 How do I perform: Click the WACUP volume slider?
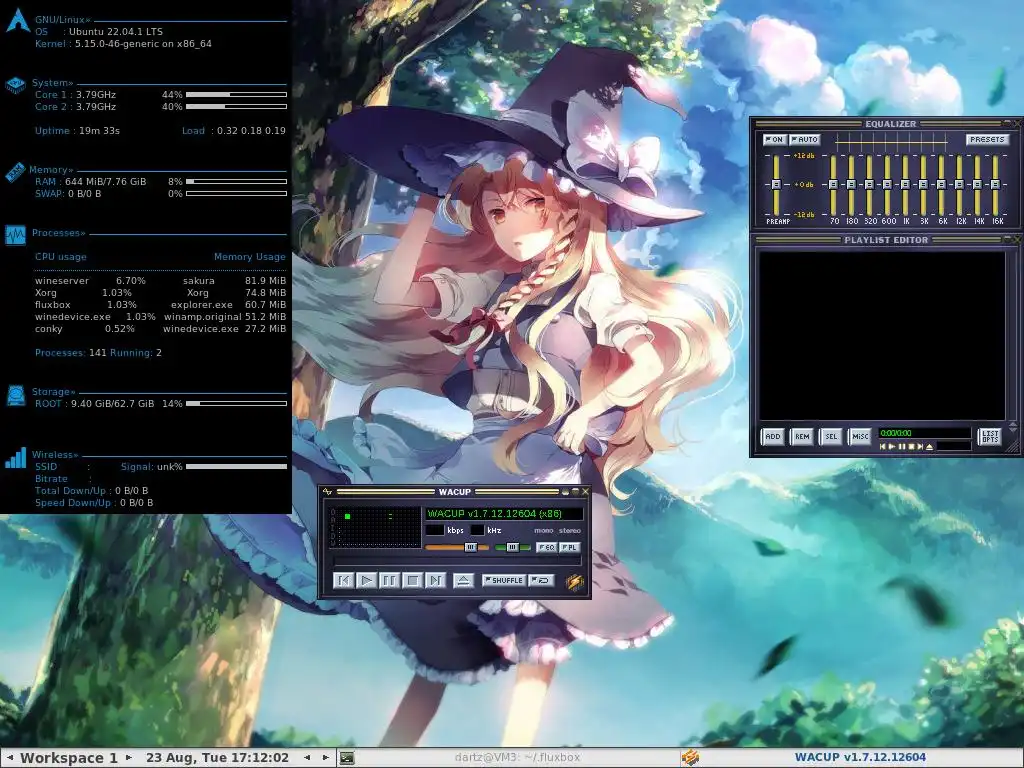[457, 547]
